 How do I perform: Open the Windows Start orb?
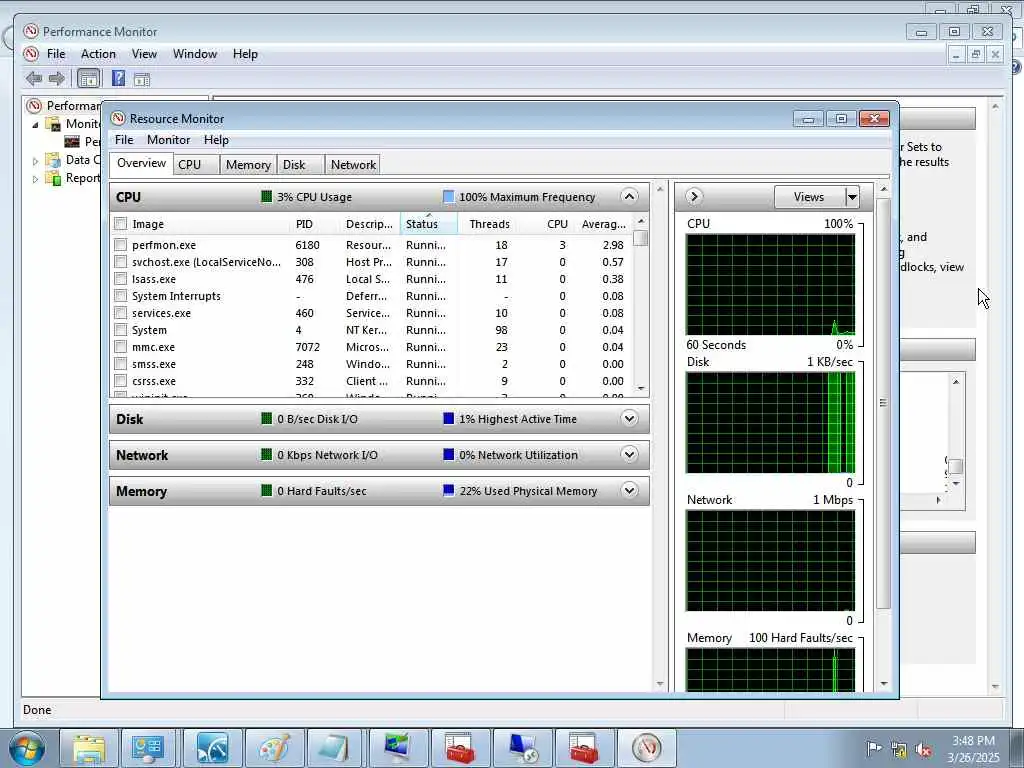tap(26, 748)
